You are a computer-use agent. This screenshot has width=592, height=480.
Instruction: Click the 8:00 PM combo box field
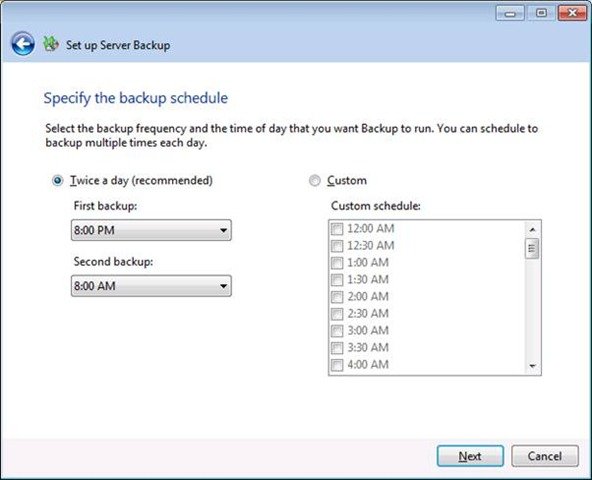point(151,230)
